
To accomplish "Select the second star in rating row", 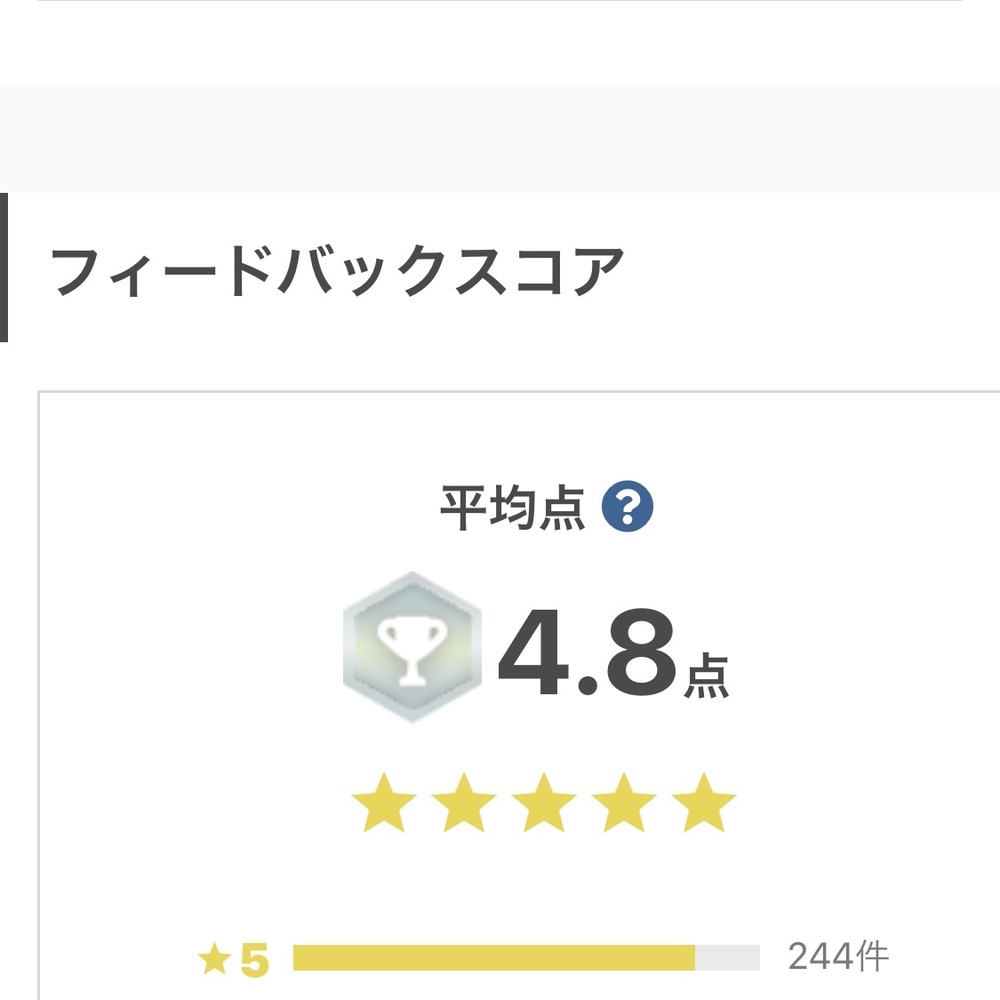I will pyautogui.click(x=464, y=803).
